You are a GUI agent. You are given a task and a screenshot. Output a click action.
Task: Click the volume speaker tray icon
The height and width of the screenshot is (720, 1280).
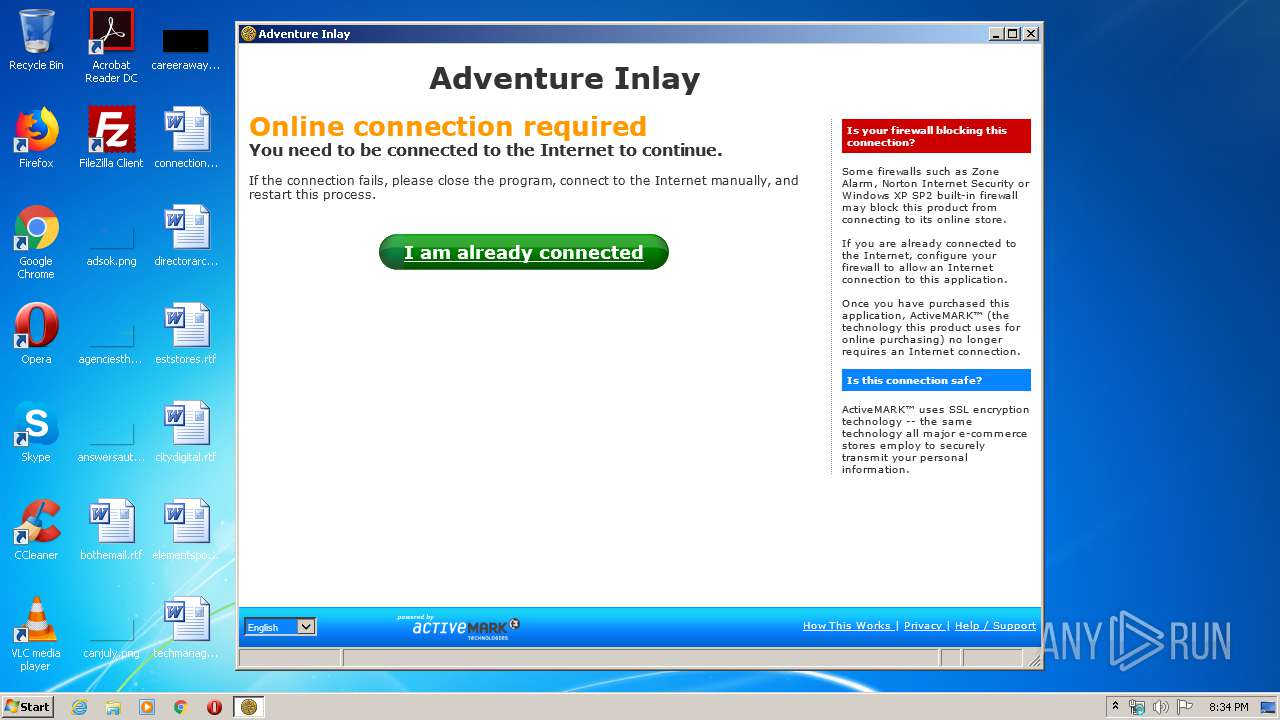point(1161,707)
